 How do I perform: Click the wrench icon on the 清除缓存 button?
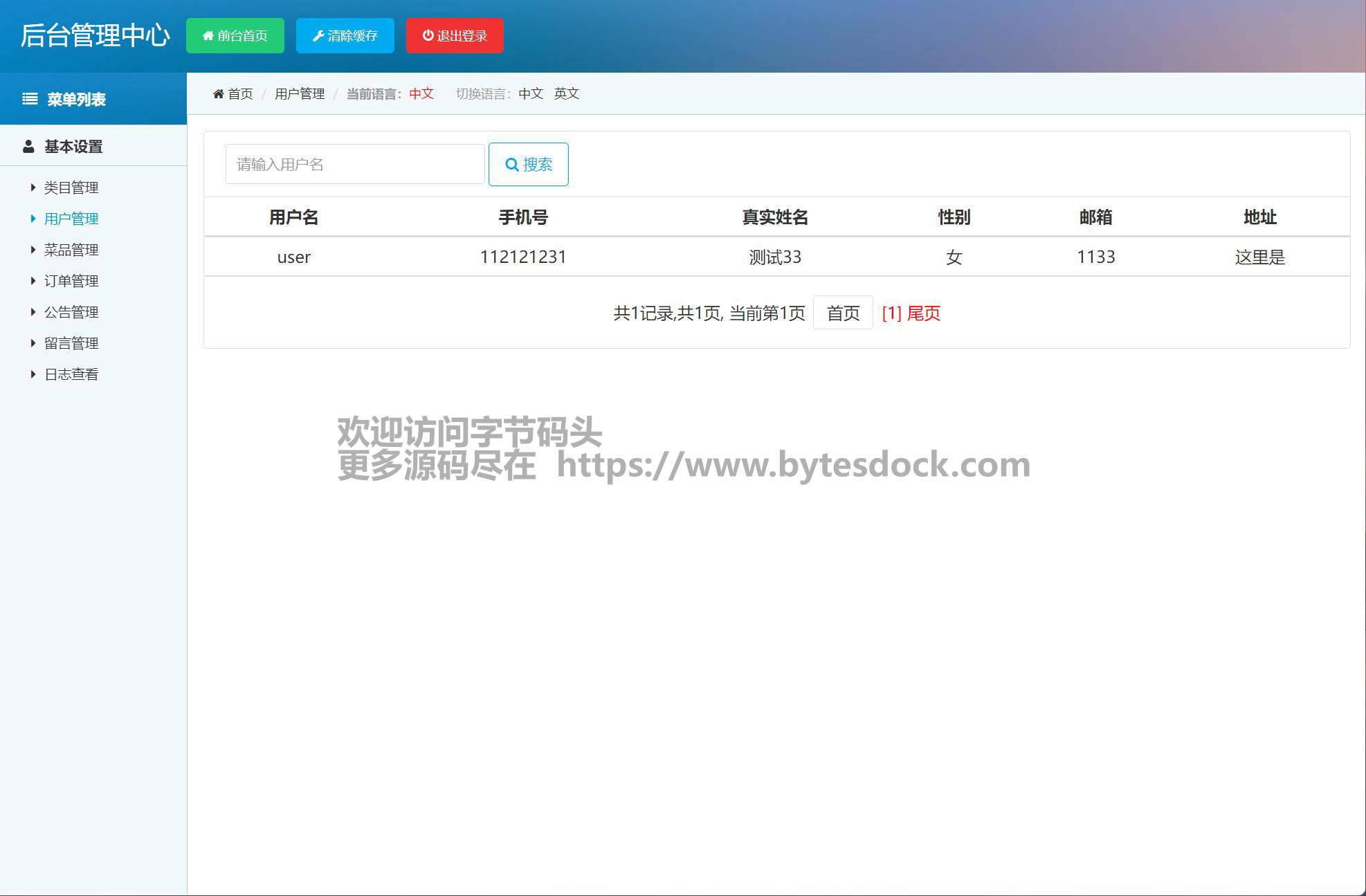click(x=318, y=35)
